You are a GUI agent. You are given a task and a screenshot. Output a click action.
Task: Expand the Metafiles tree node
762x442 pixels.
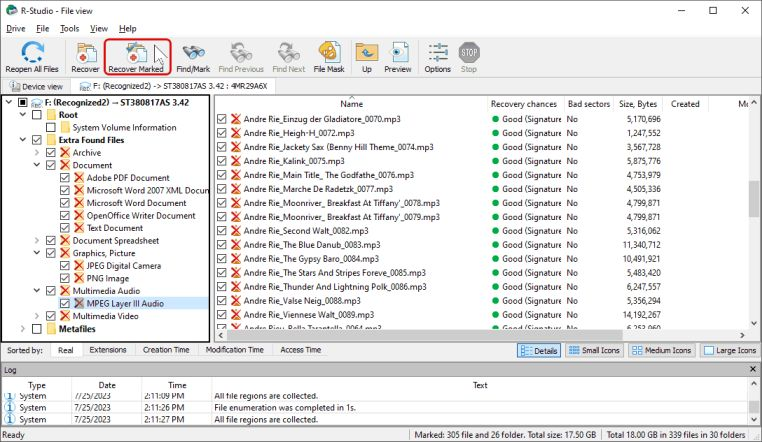(23, 329)
